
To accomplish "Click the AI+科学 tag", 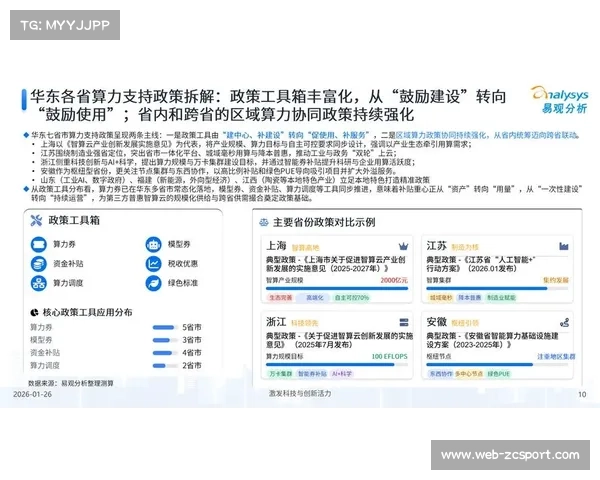I will coord(341,374).
